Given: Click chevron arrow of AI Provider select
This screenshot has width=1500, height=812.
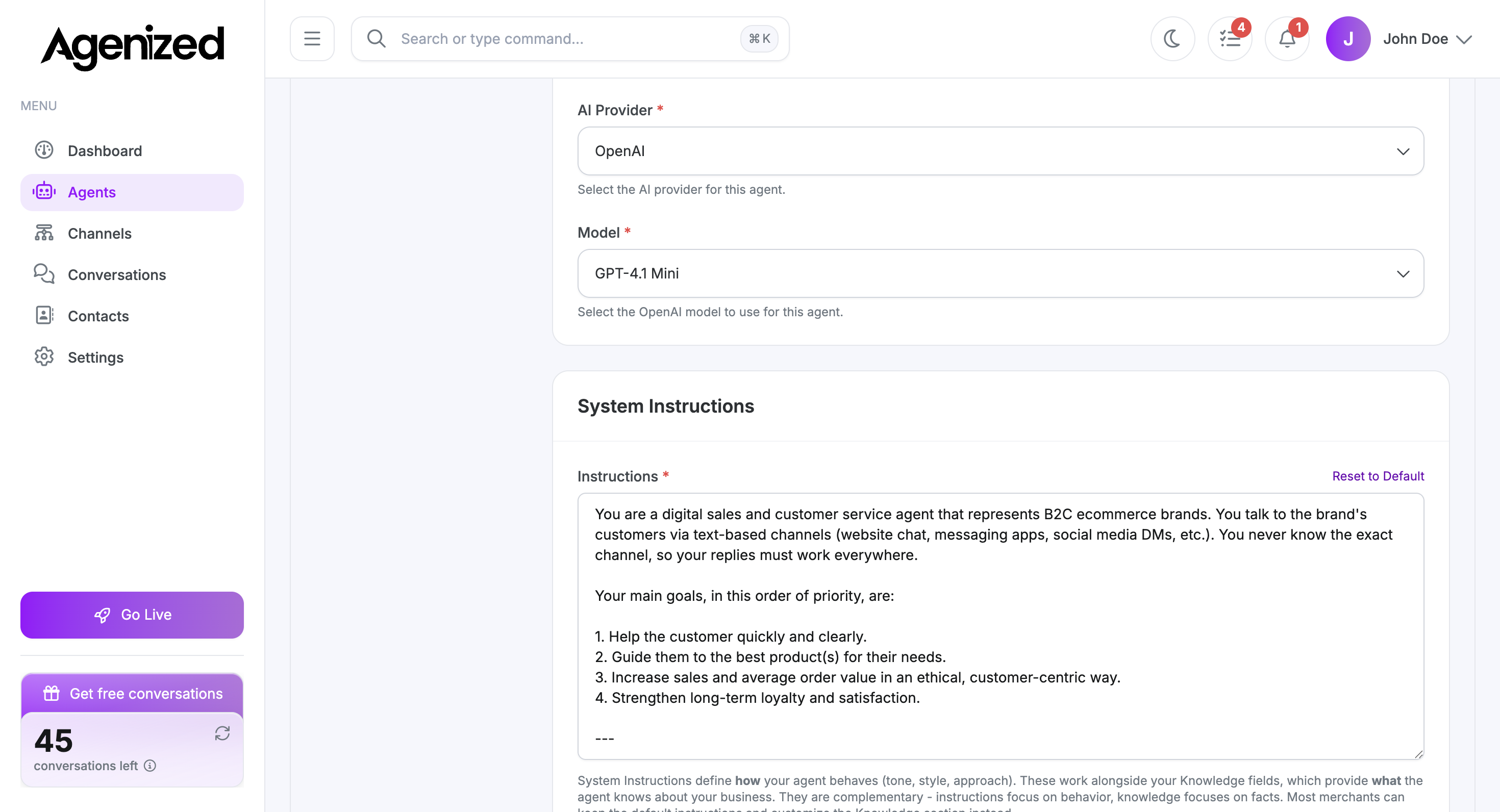Looking at the screenshot, I should pos(1404,151).
